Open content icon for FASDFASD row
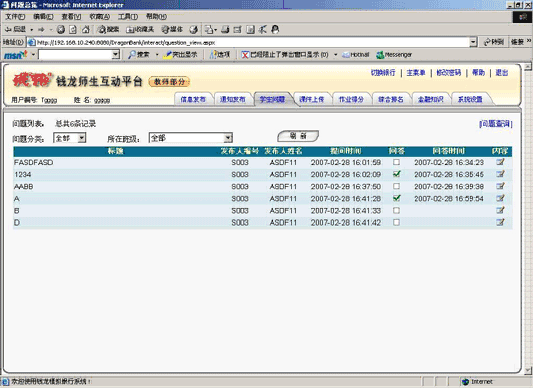533x388 pixels. click(500, 162)
